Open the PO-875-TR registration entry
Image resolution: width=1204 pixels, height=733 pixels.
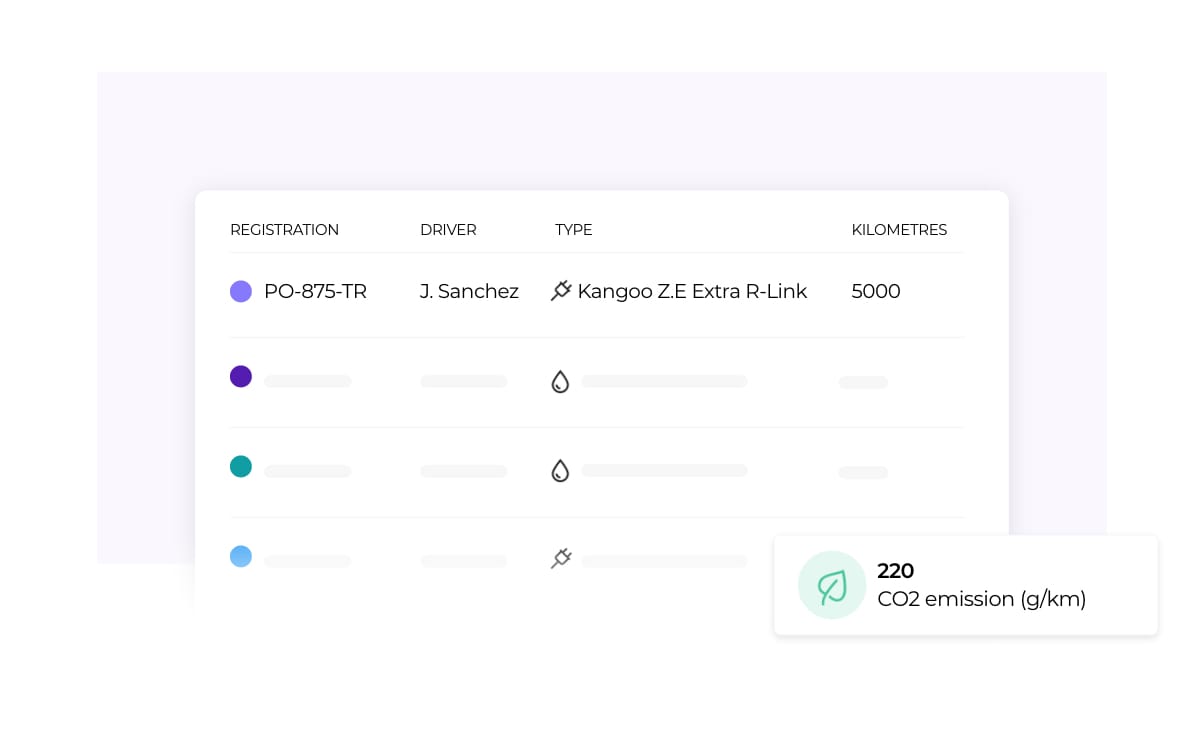(315, 292)
